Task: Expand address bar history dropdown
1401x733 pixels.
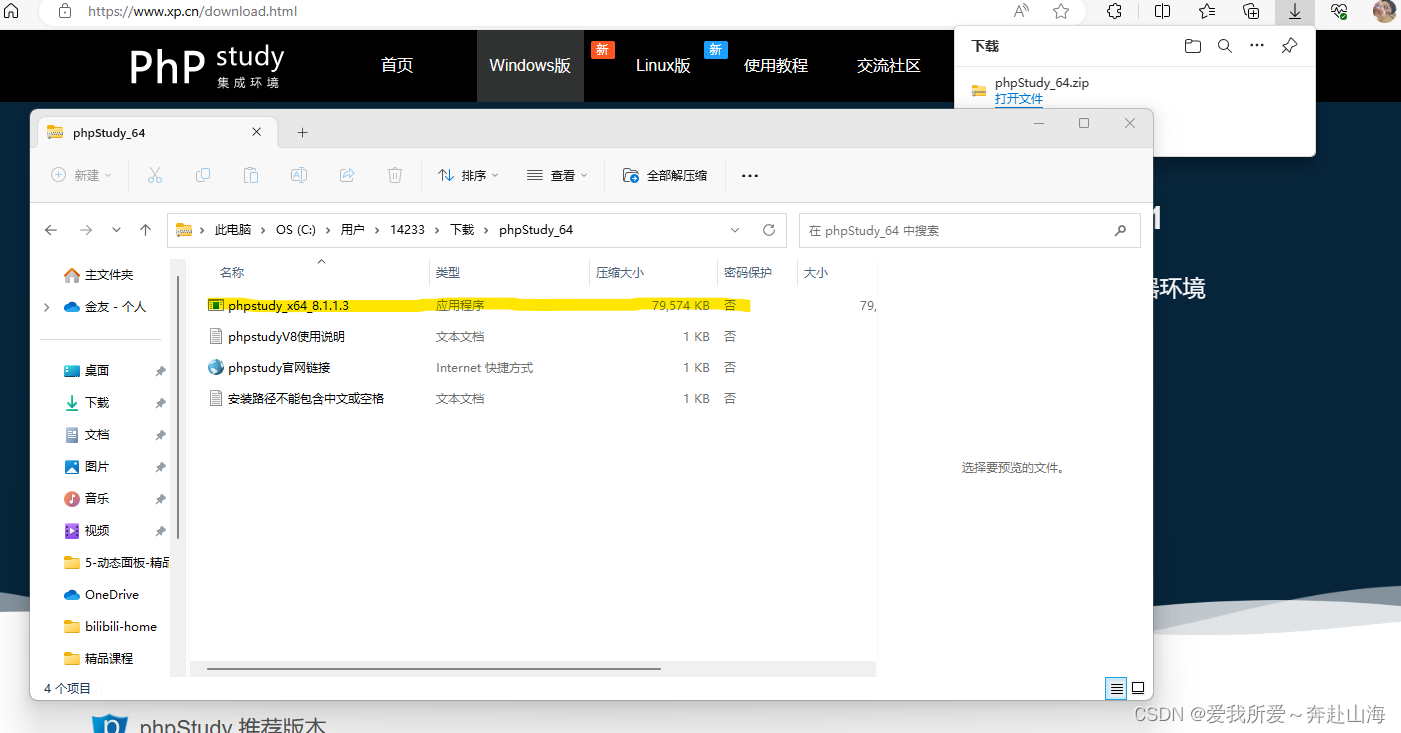Action: click(x=735, y=230)
